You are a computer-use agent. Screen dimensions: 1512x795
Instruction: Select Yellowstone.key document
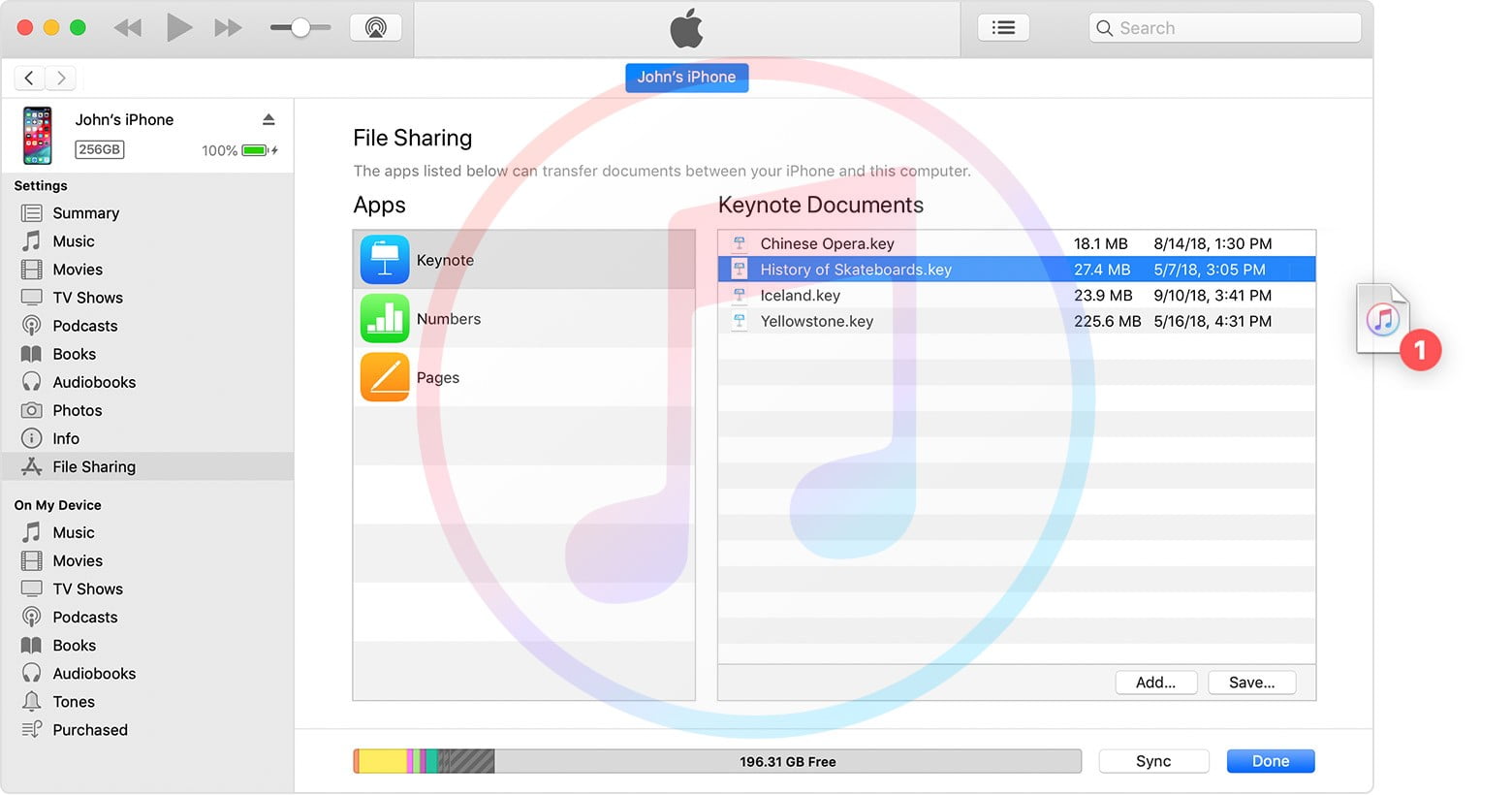(1017, 321)
